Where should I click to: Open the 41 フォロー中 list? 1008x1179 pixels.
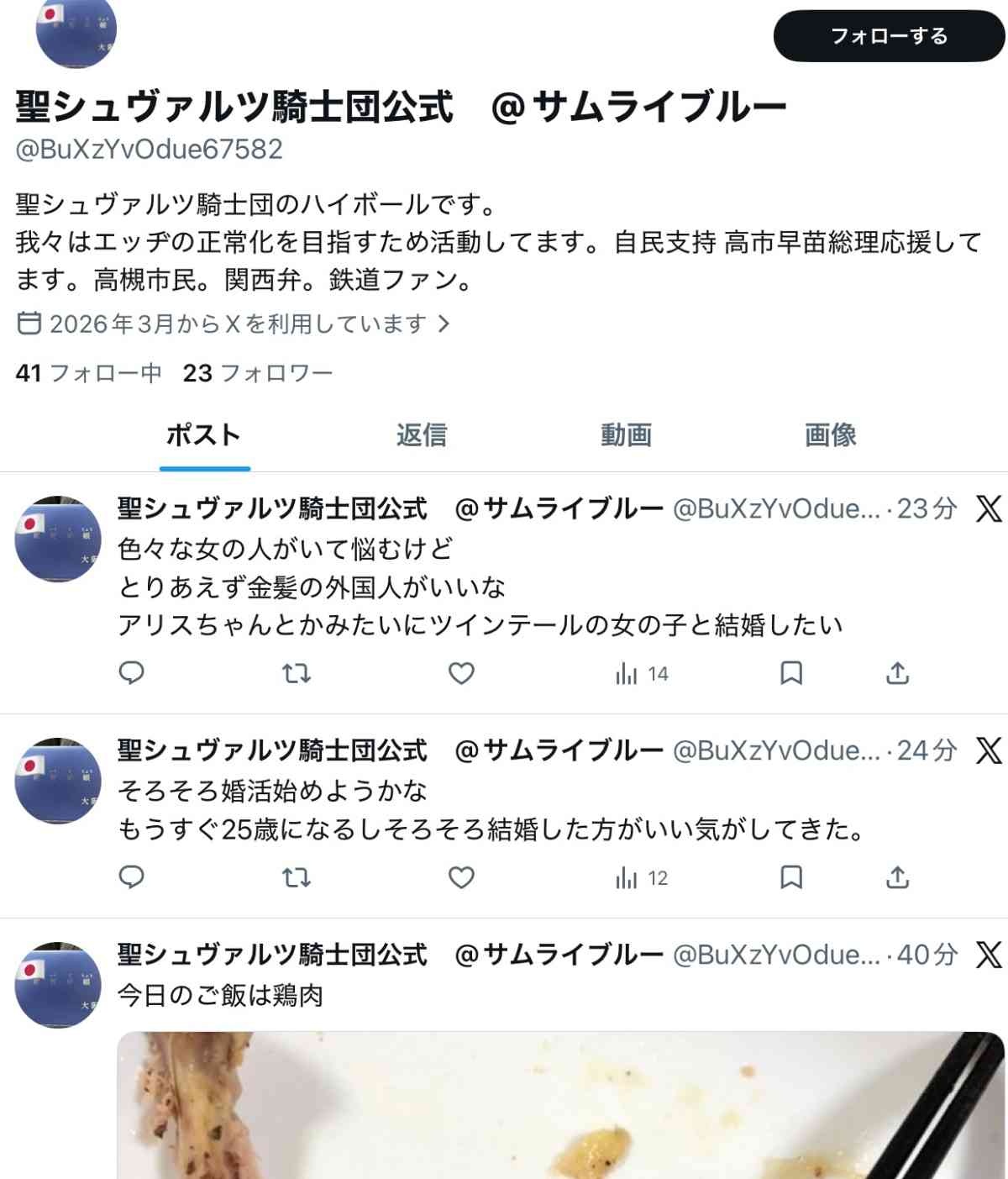click(x=88, y=373)
